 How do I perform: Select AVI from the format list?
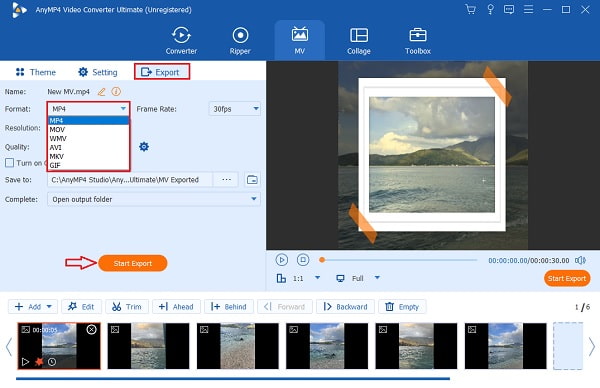coord(88,147)
